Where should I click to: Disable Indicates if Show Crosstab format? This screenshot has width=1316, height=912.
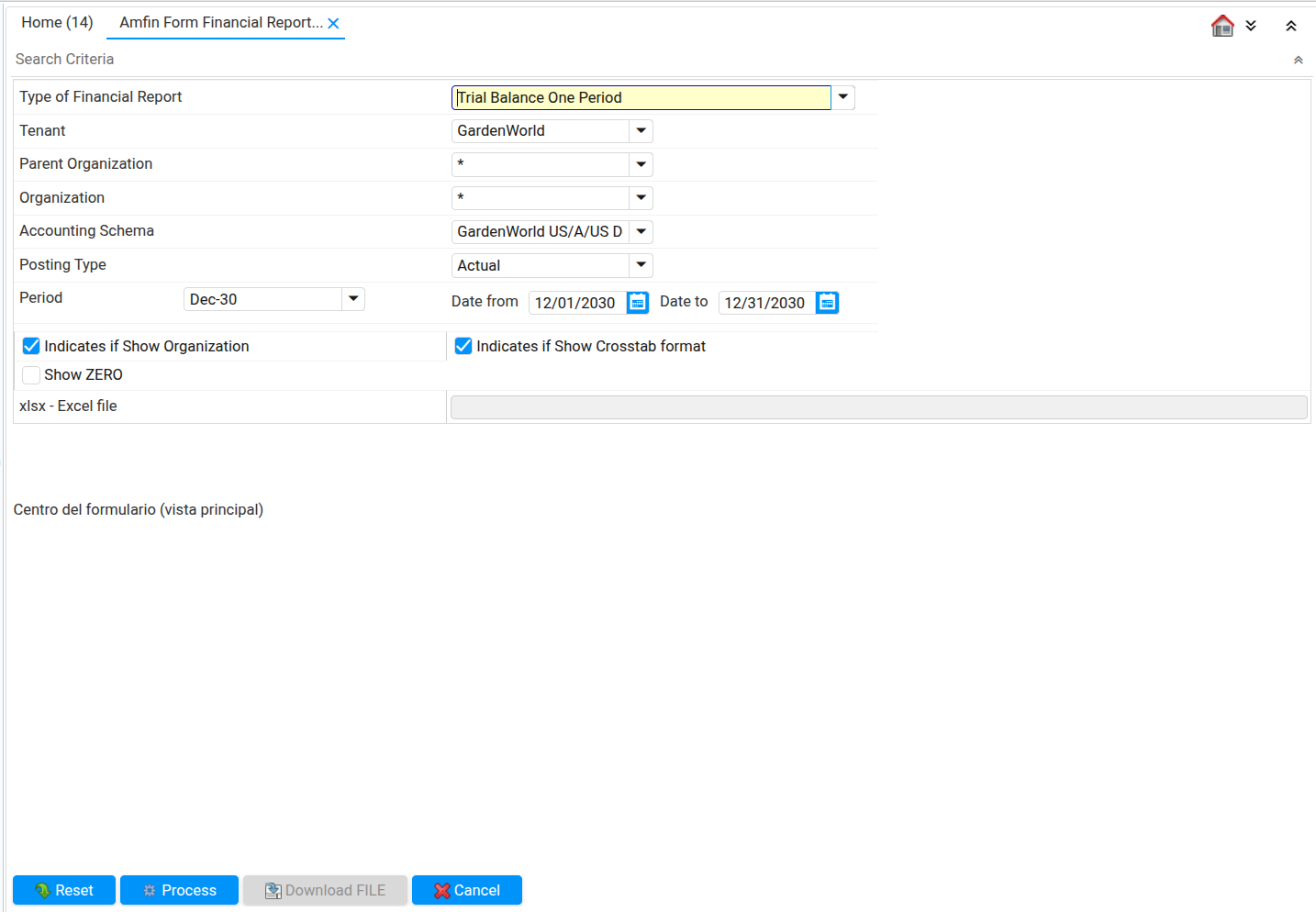point(463,346)
